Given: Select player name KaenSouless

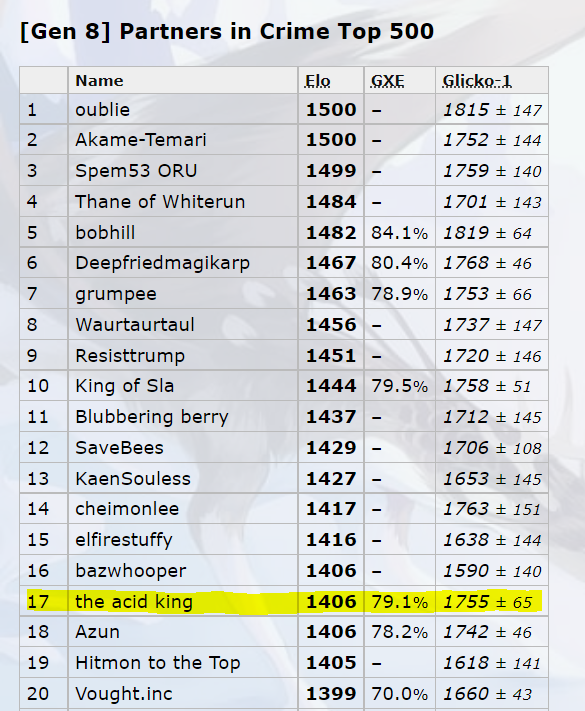Looking at the screenshot, I should pos(133,479).
